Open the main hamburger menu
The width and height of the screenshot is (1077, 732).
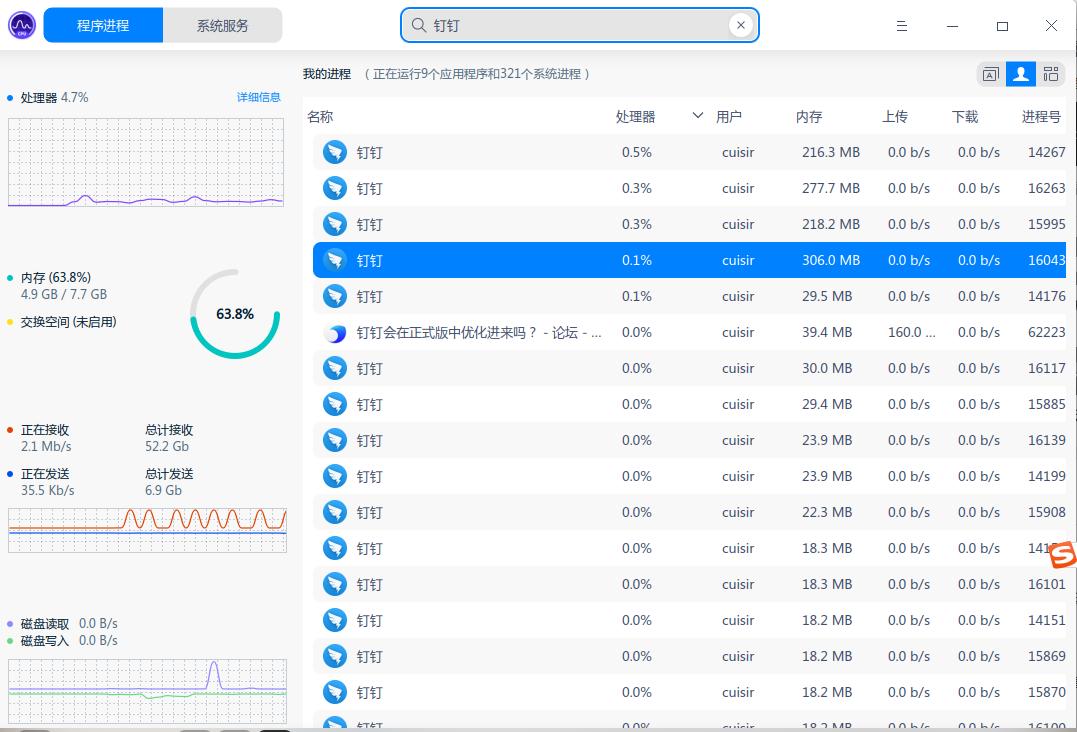click(901, 25)
